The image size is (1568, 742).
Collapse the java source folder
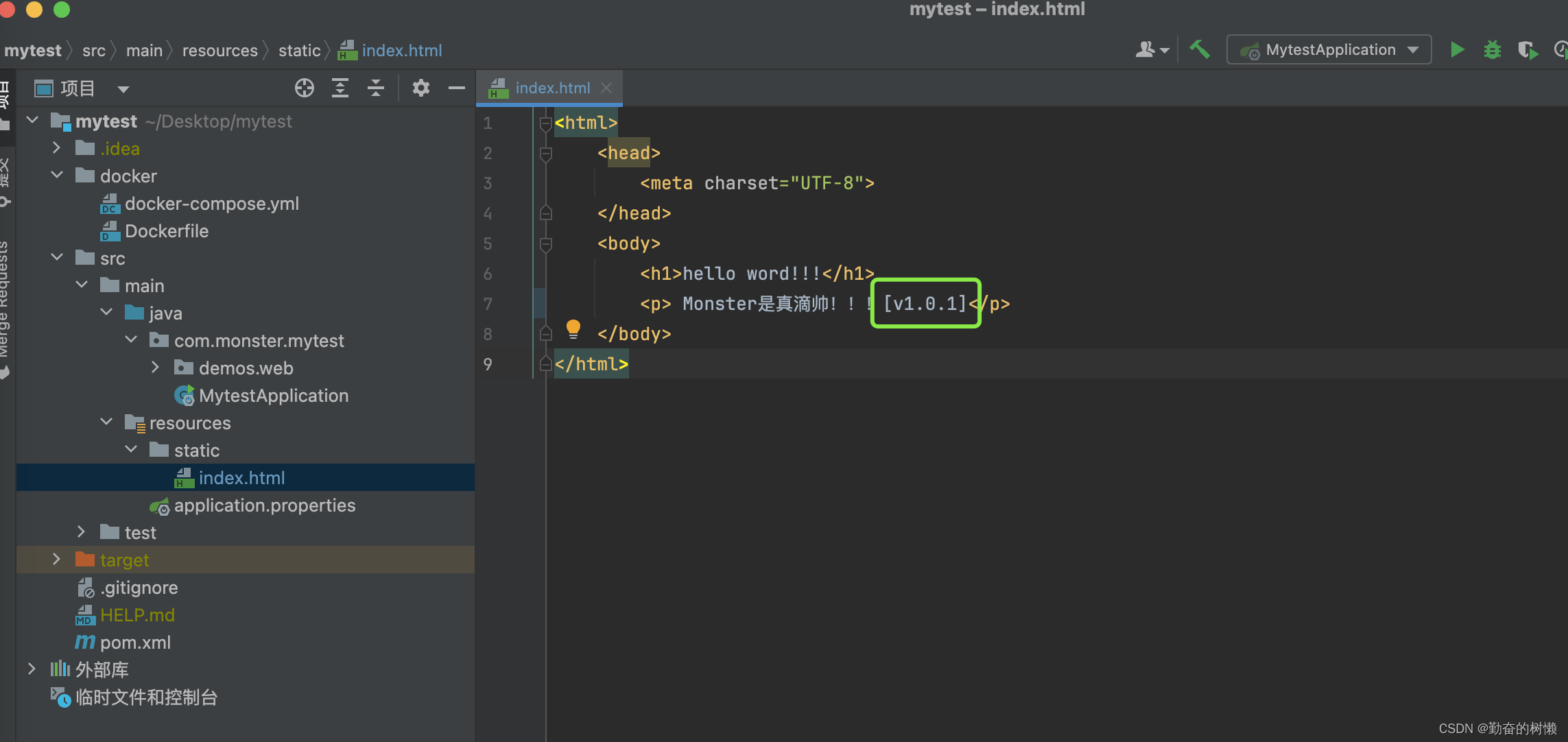[106, 313]
